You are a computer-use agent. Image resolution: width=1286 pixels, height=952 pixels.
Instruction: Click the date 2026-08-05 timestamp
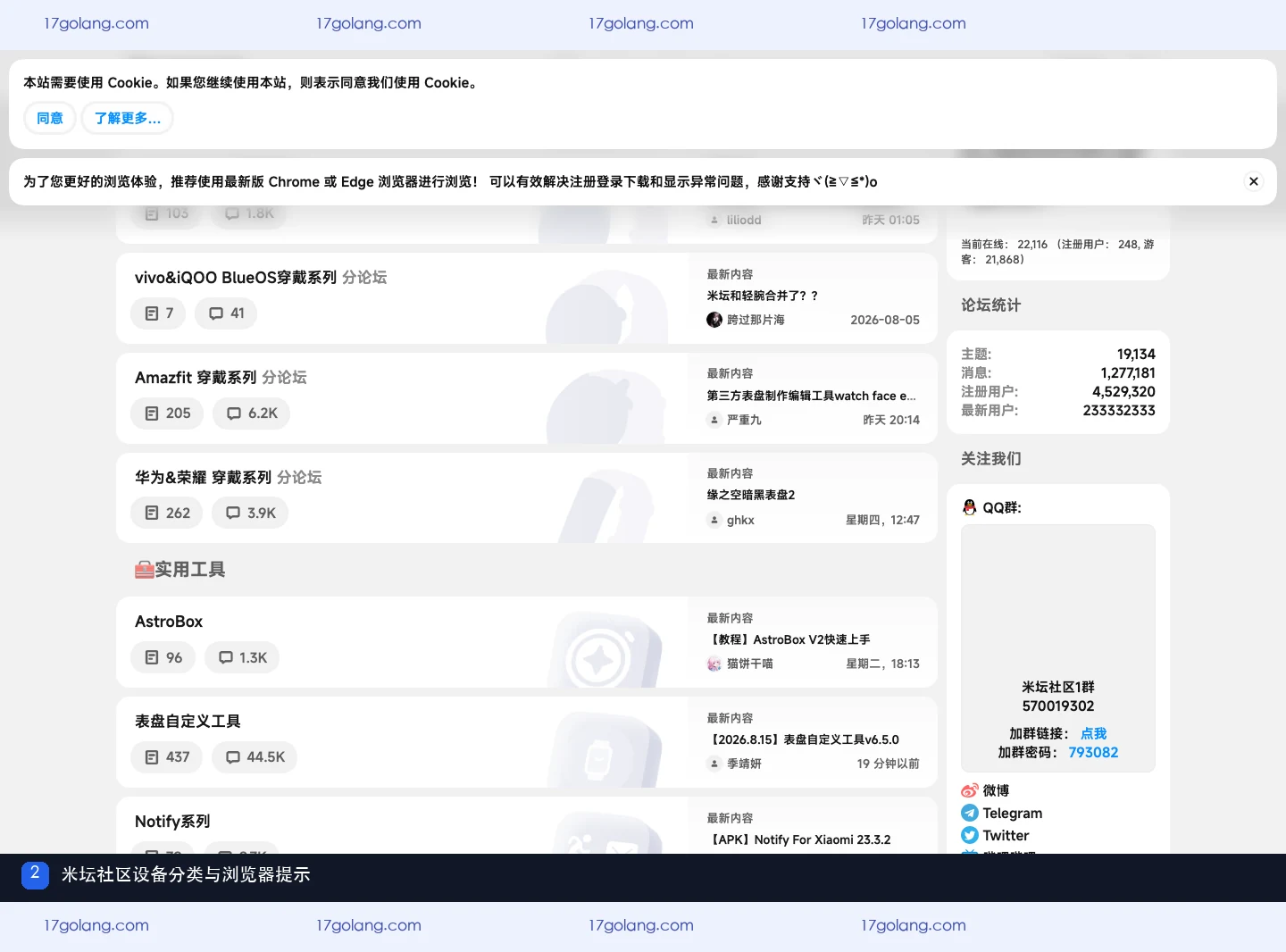click(x=885, y=320)
